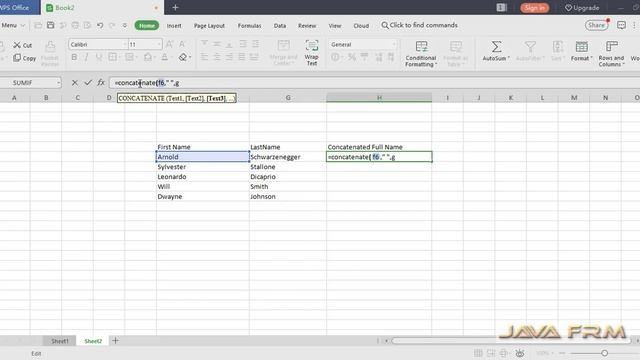Click the Format table icon
Viewport: 640px width, 360px height.
coord(582,47)
